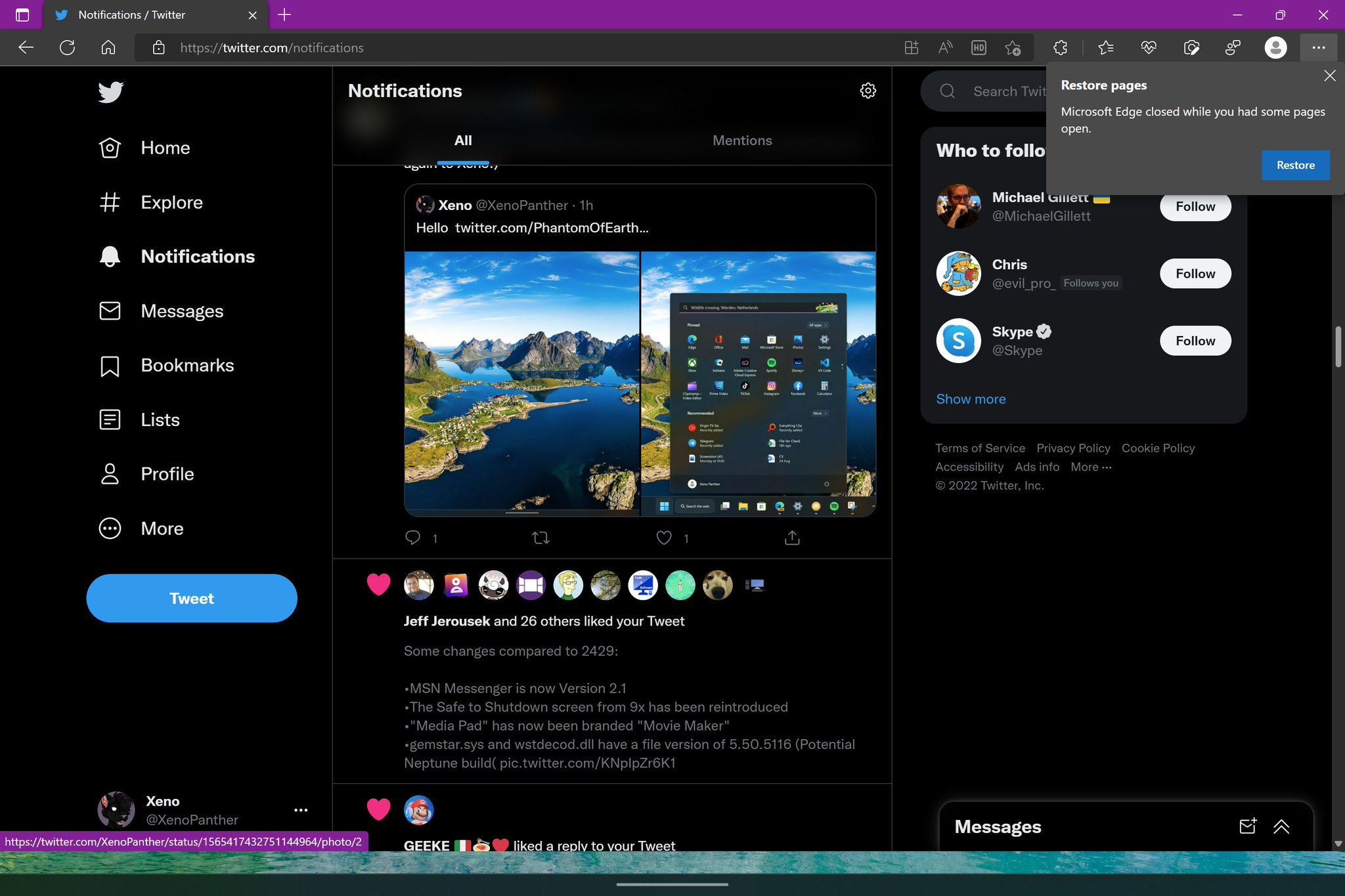Go to Bookmarks in sidebar

[x=166, y=366]
